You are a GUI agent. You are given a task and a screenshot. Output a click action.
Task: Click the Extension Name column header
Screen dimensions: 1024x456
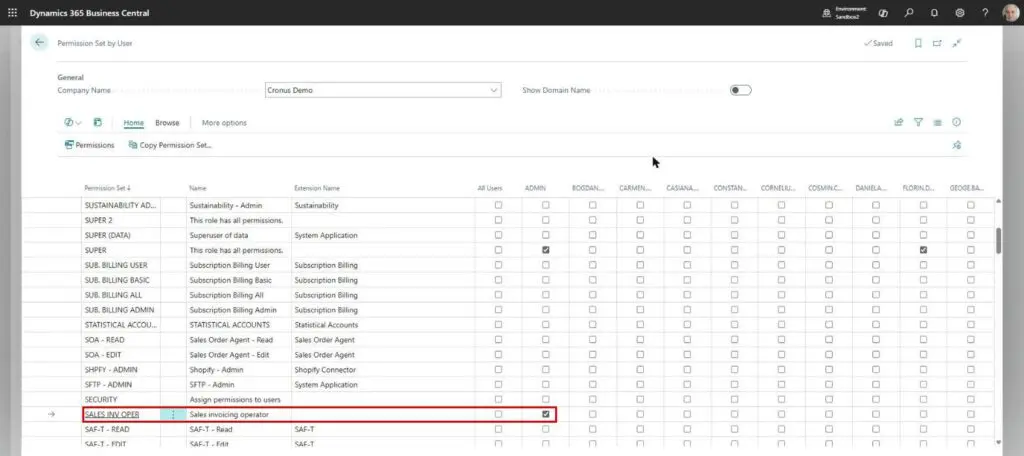317,188
